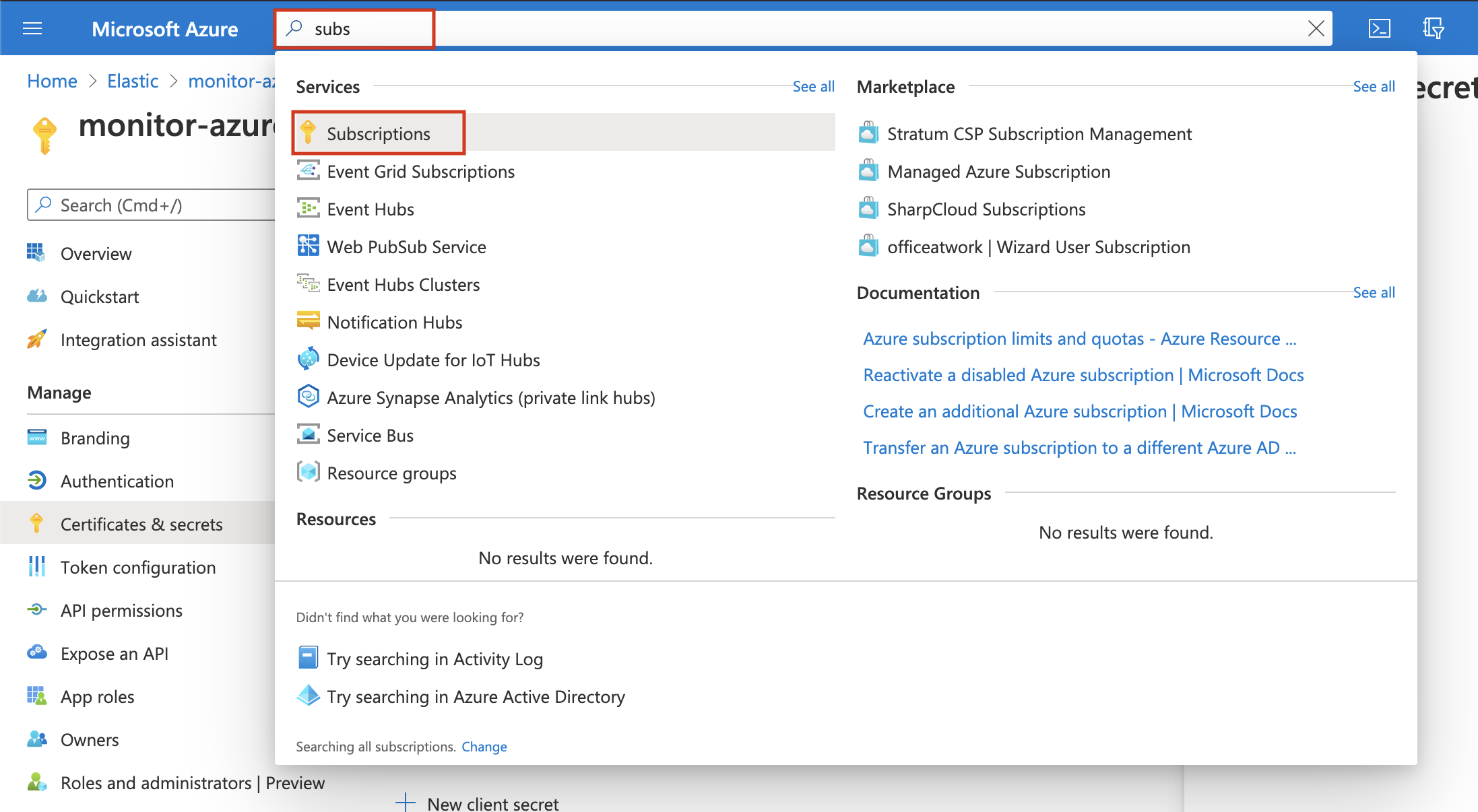Click the Change link for search scope
Viewport: 1478px width, 812px height.
coord(484,746)
